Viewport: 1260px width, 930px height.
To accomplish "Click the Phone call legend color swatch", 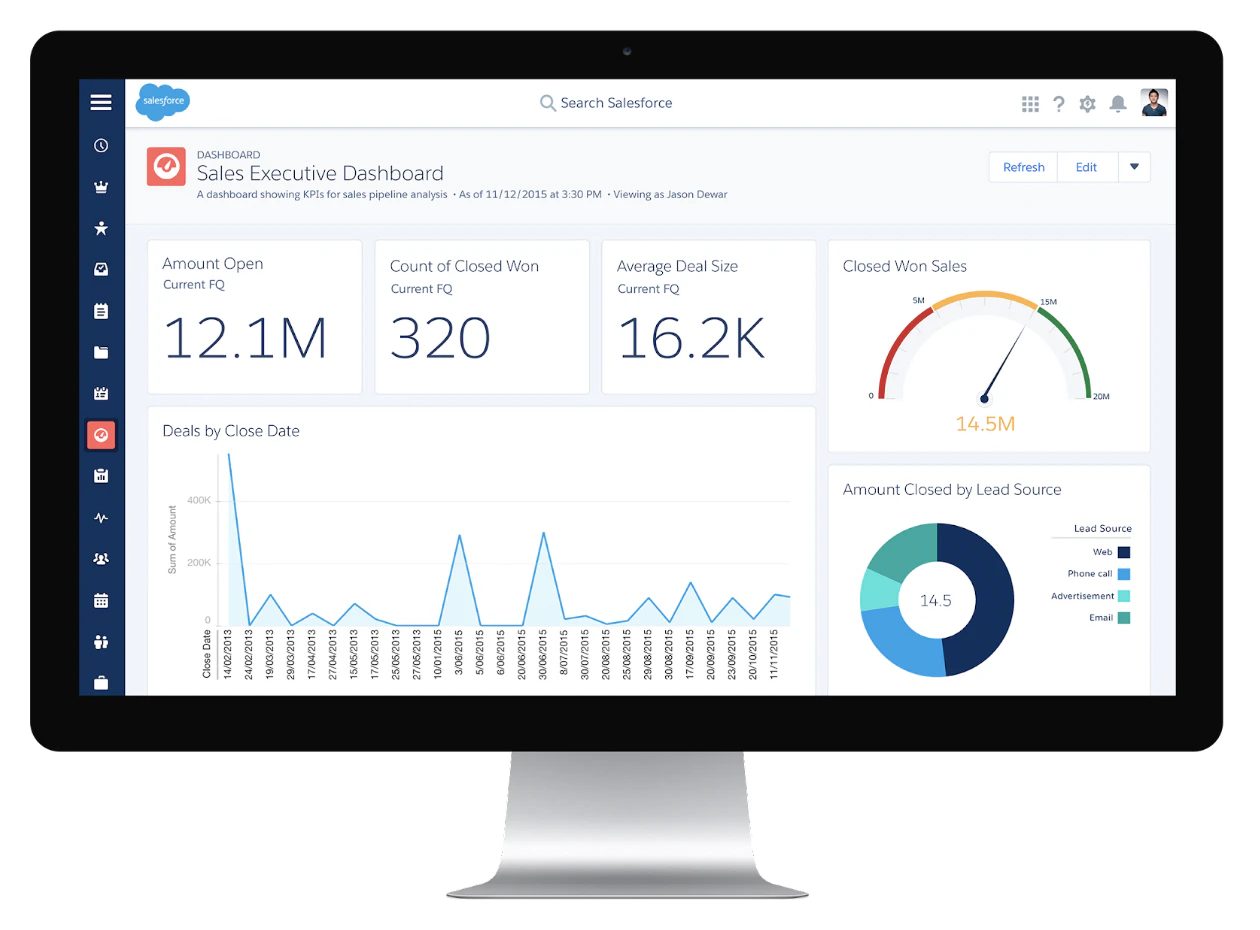I will click(1124, 574).
